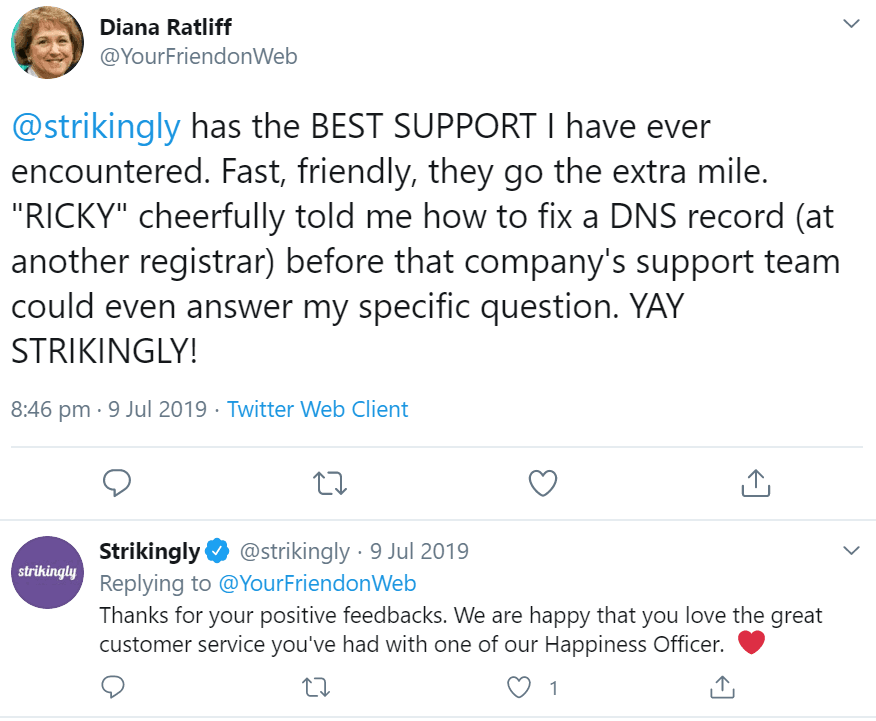Open Strikingly's purple profile avatar

click(47, 572)
